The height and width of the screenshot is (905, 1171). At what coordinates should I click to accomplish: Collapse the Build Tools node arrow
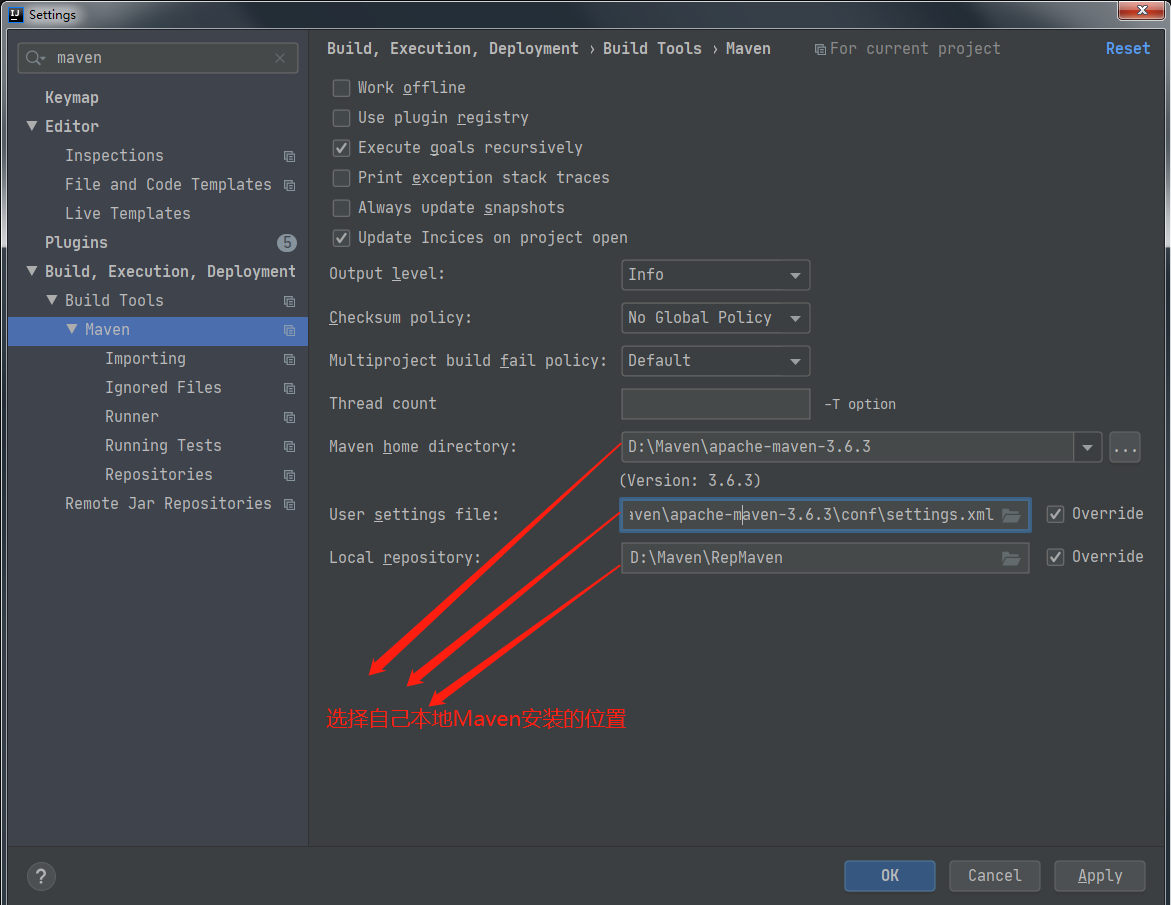coord(52,300)
